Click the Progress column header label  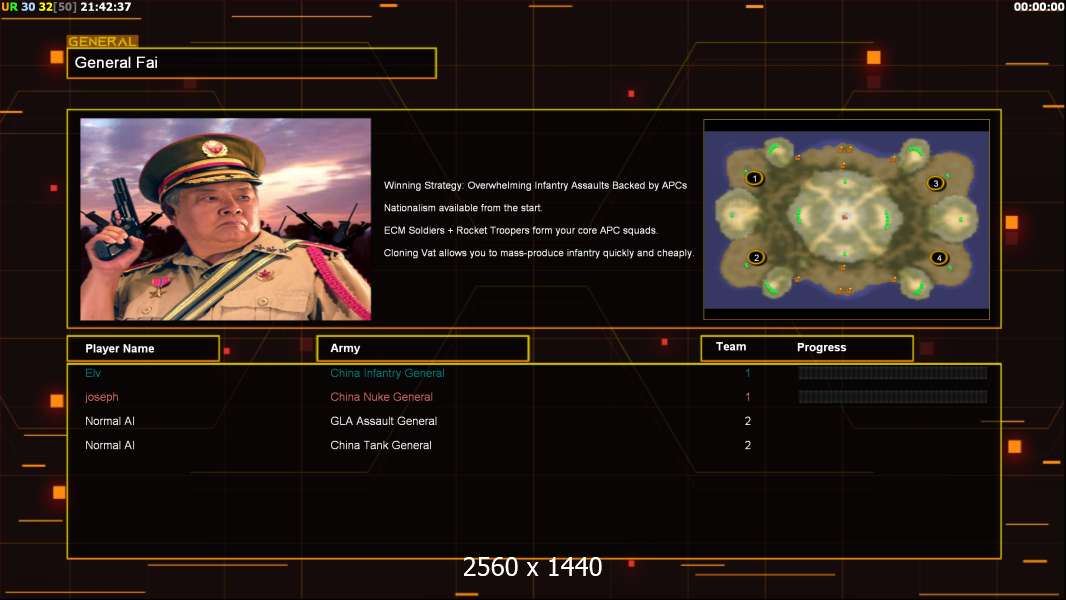click(x=821, y=347)
